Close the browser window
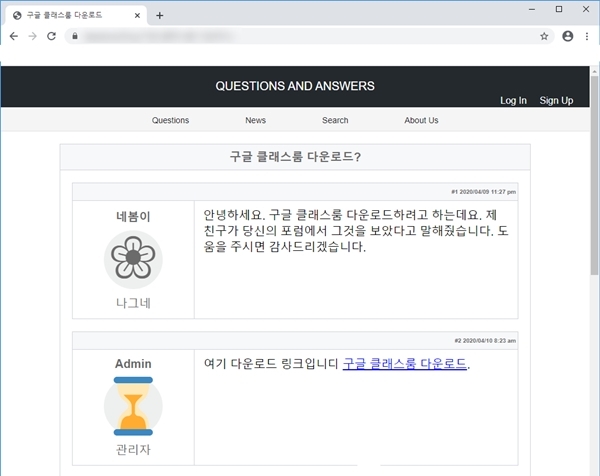The image size is (600, 476). 586,9
